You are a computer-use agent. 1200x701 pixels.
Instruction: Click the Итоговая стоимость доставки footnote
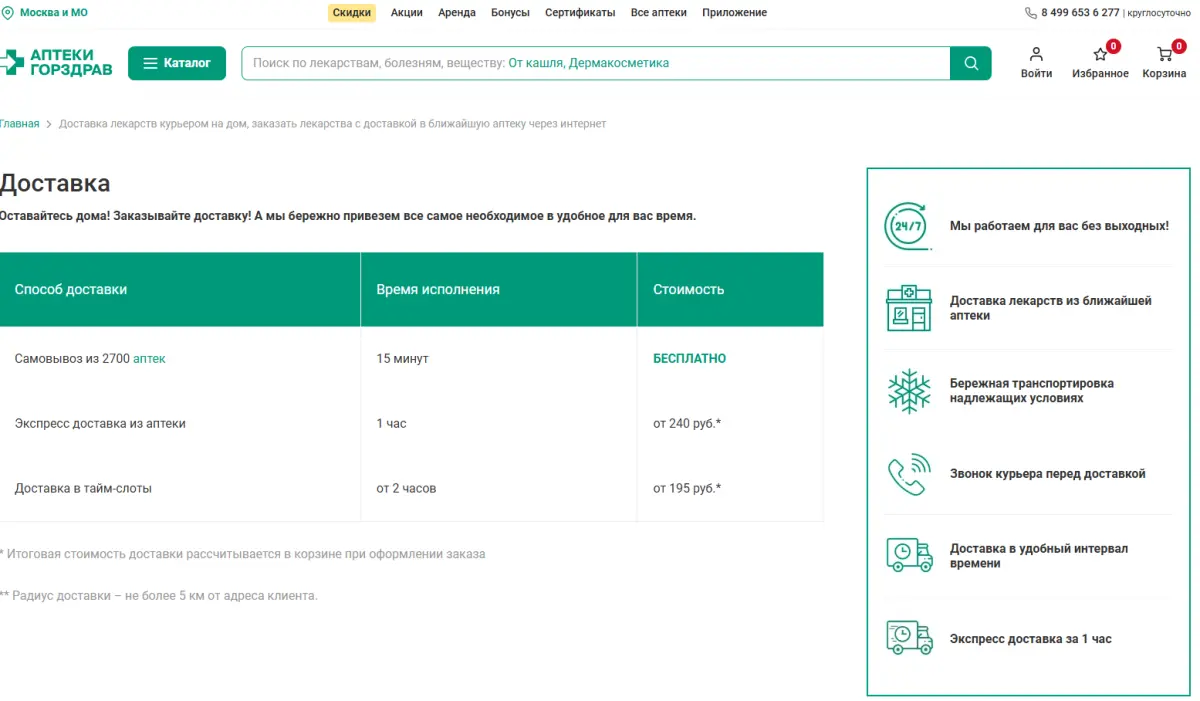[243, 553]
